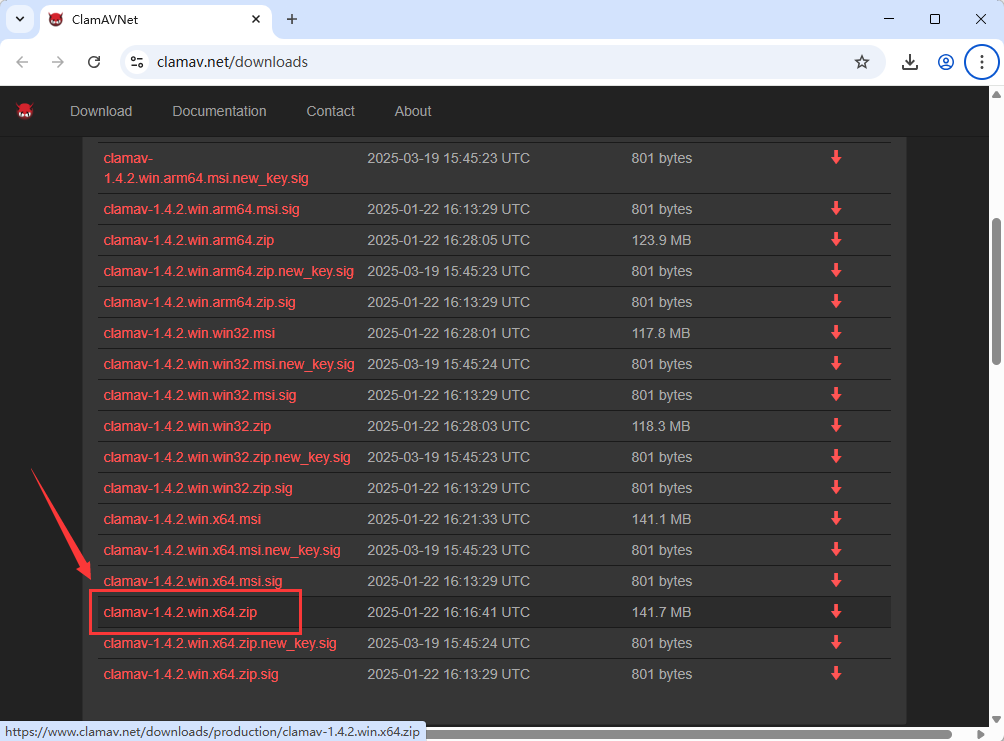Viewport: 1004px width, 741px height.
Task: Click the ClamAV logo in the site header
Action: click(25, 111)
